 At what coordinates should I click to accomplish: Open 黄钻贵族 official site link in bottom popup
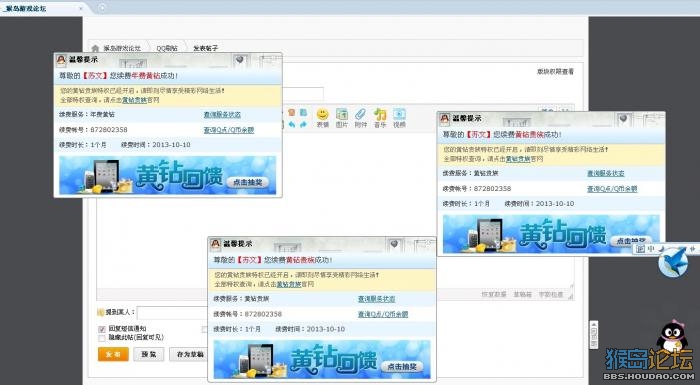289,284
